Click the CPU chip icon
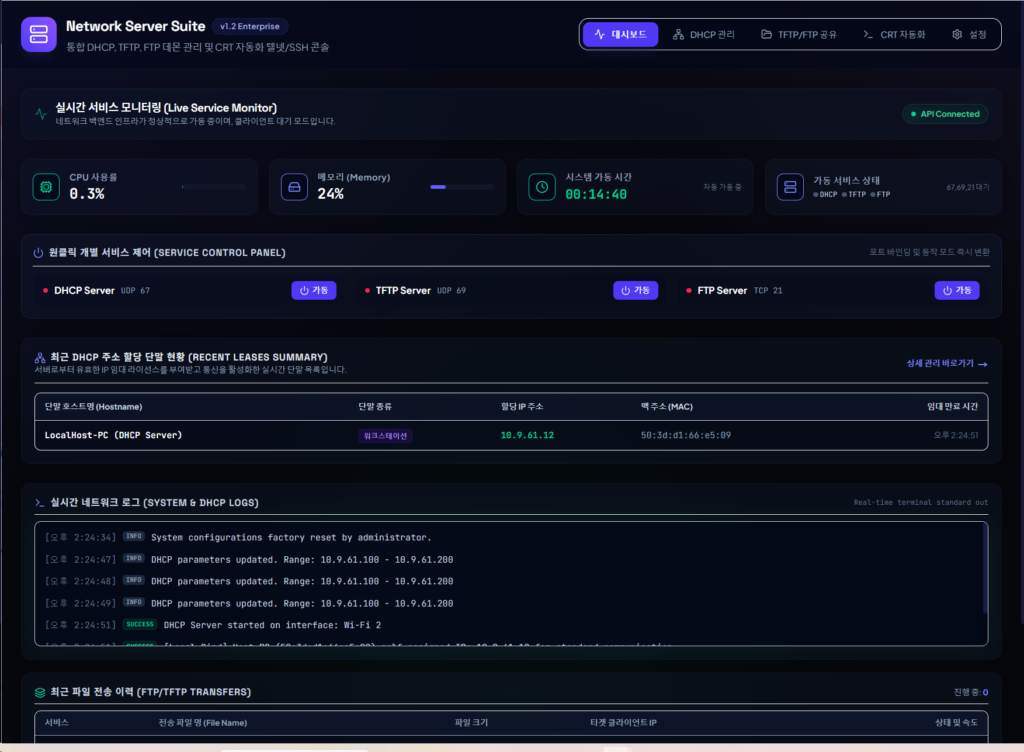Screen dimensions: 1024x752 [46, 187]
